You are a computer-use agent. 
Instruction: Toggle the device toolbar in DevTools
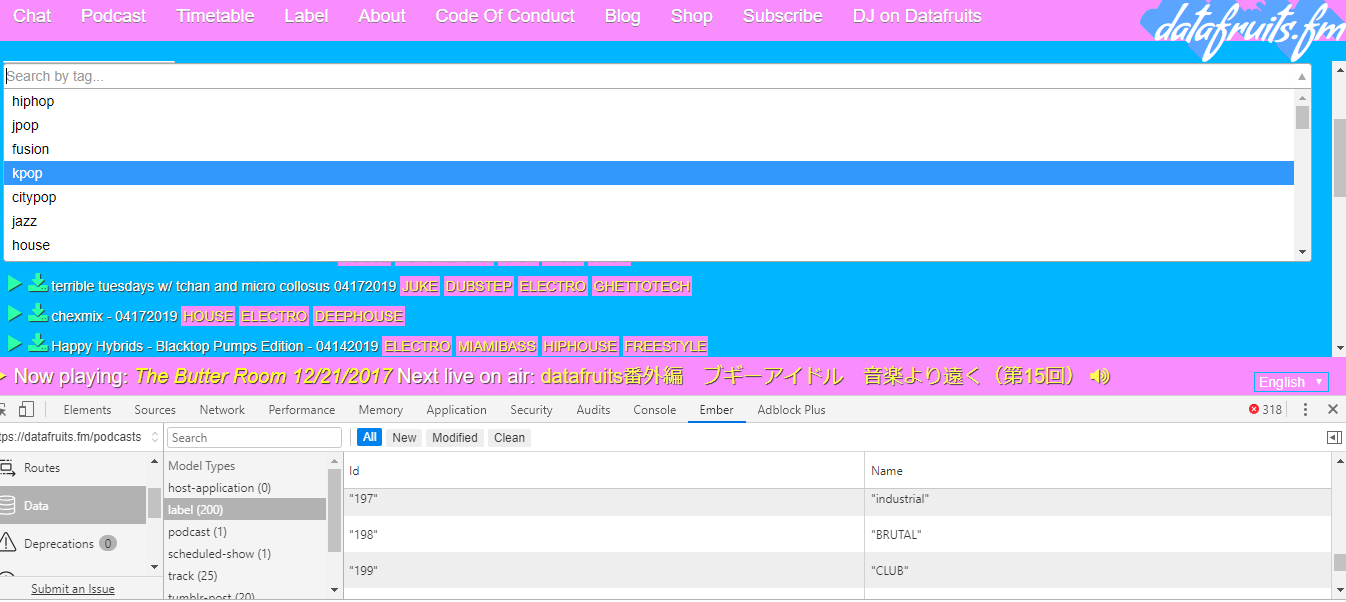pyautogui.click(x=26, y=410)
